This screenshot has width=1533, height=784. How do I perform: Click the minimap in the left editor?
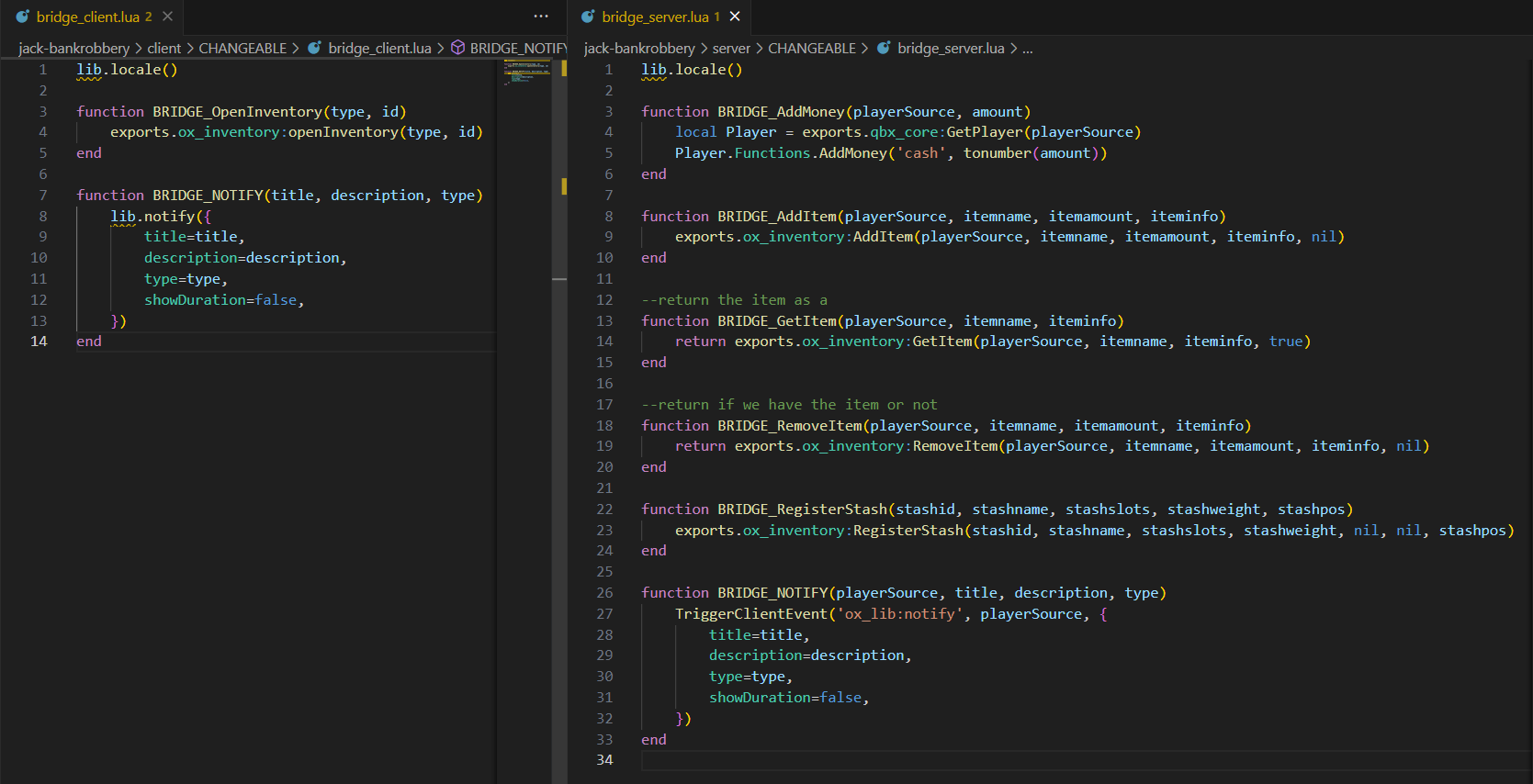(525, 73)
